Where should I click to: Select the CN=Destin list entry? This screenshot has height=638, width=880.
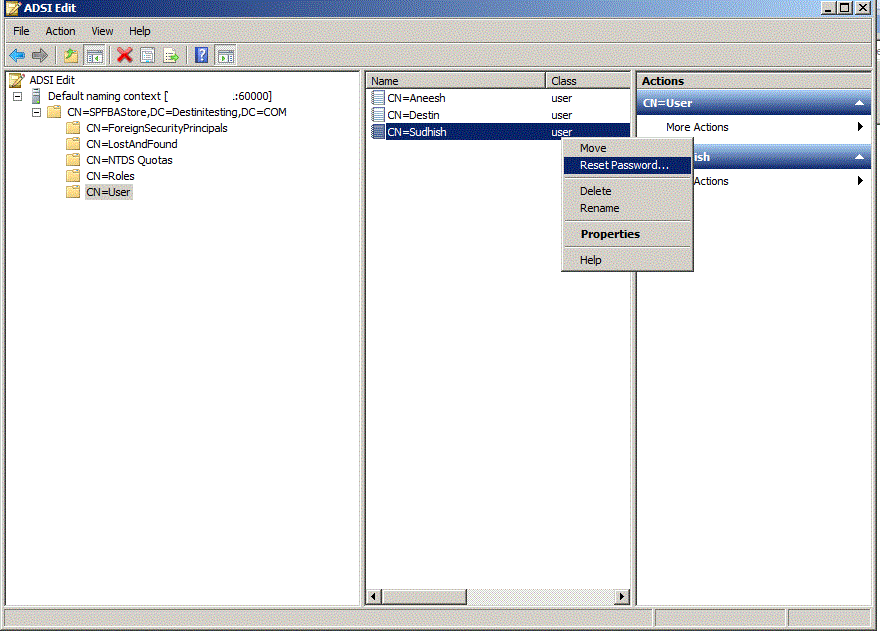point(413,115)
